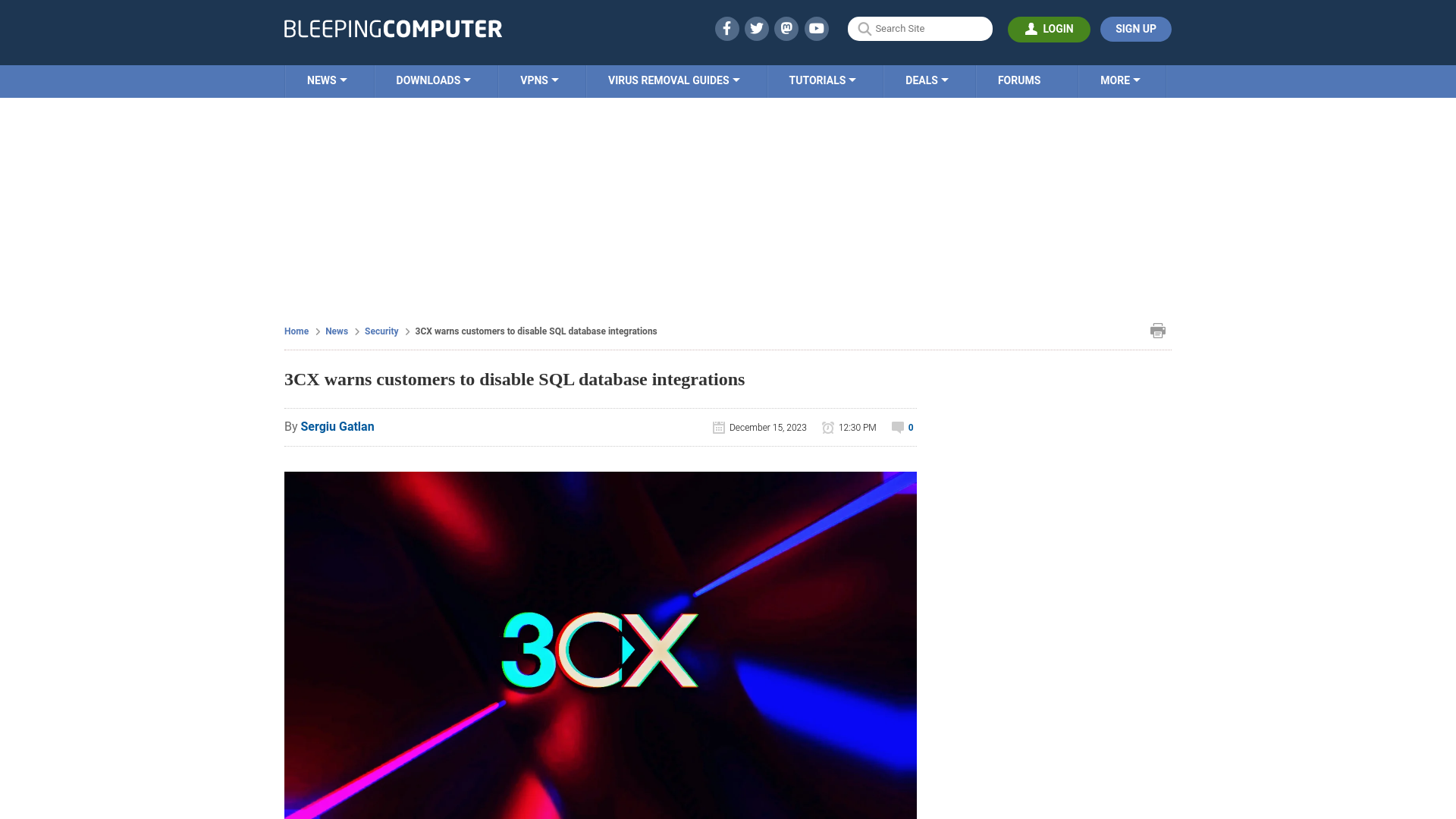
Task: Click the Search magnifier icon
Action: click(864, 29)
